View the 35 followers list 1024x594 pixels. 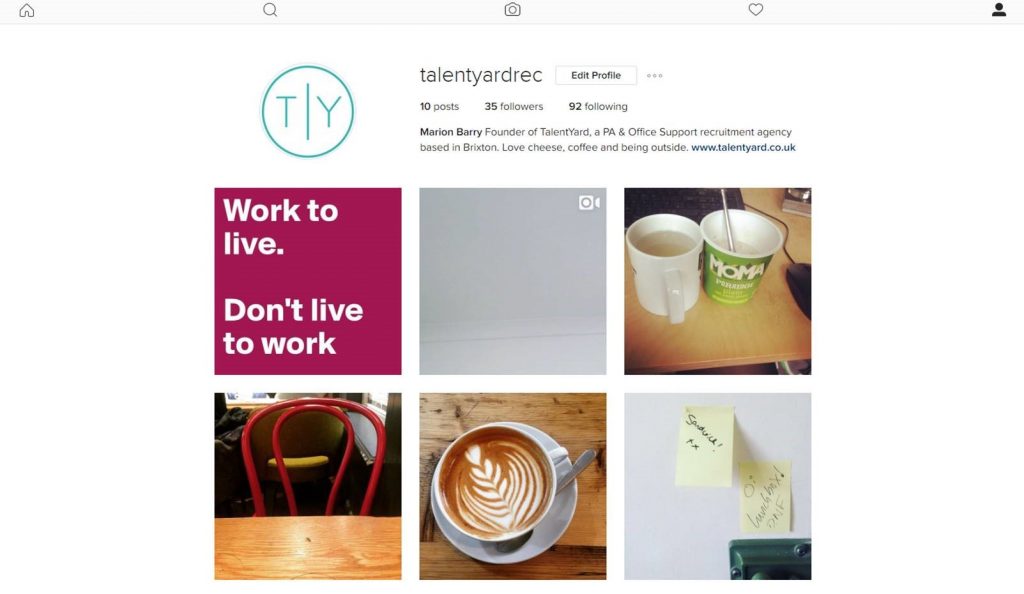pyautogui.click(x=513, y=106)
